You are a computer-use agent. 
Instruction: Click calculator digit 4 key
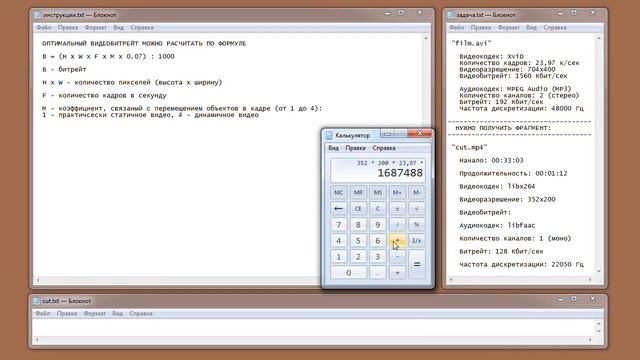338,241
